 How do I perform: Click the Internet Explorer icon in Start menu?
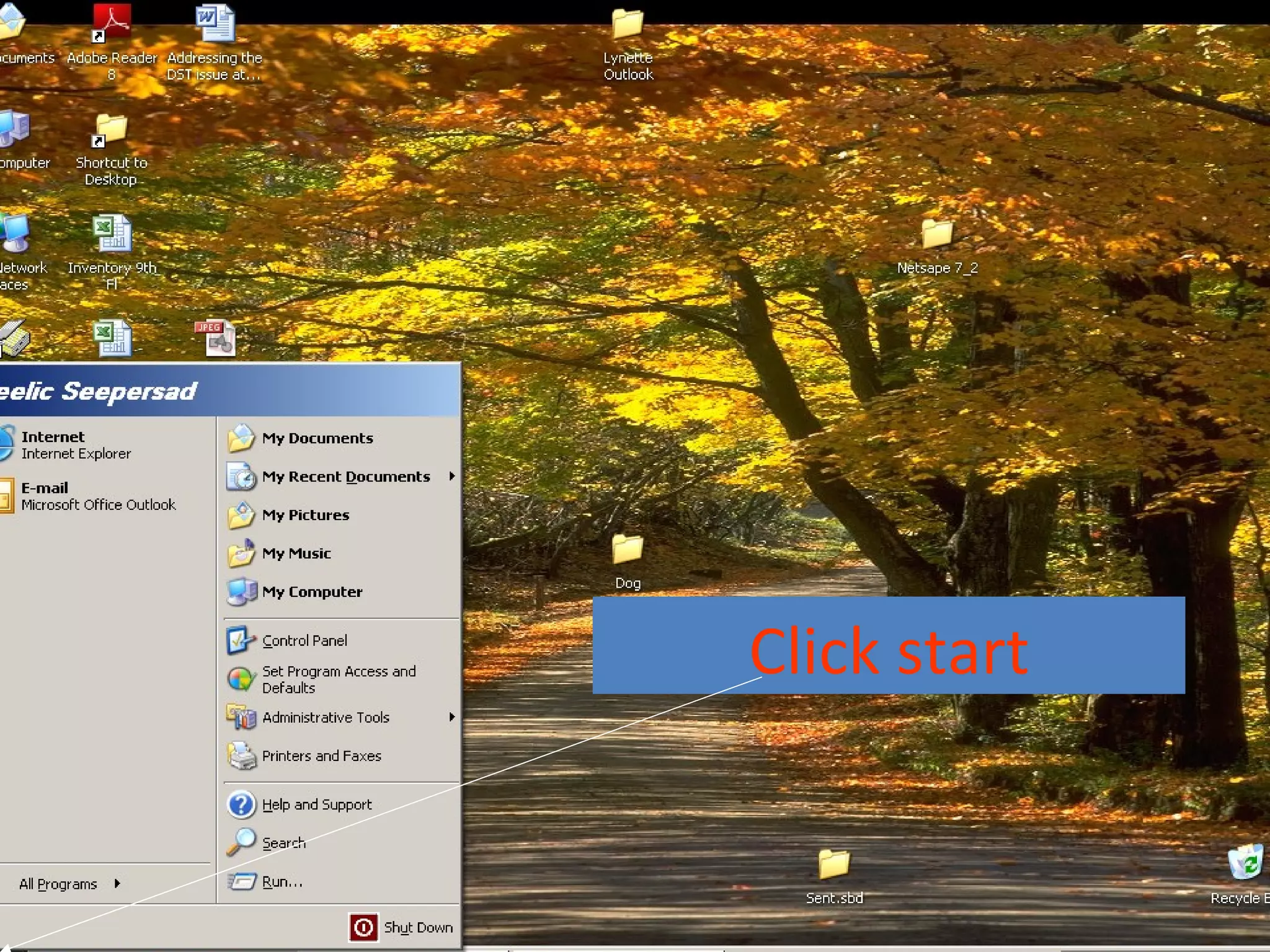pyautogui.click(x=6, y=444)
